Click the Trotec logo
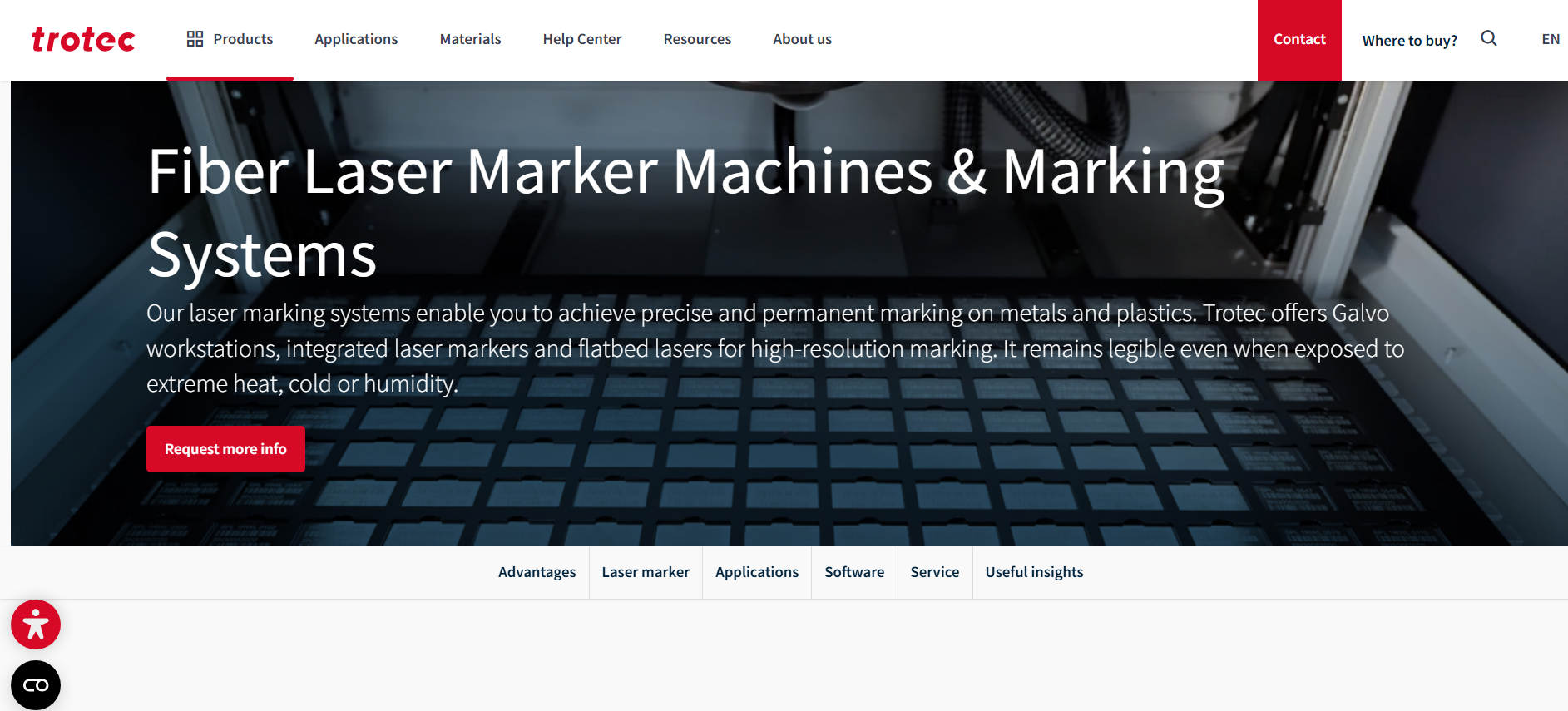Image resolution: width=1568 pixels, height=711 pixels. (83, 40)
